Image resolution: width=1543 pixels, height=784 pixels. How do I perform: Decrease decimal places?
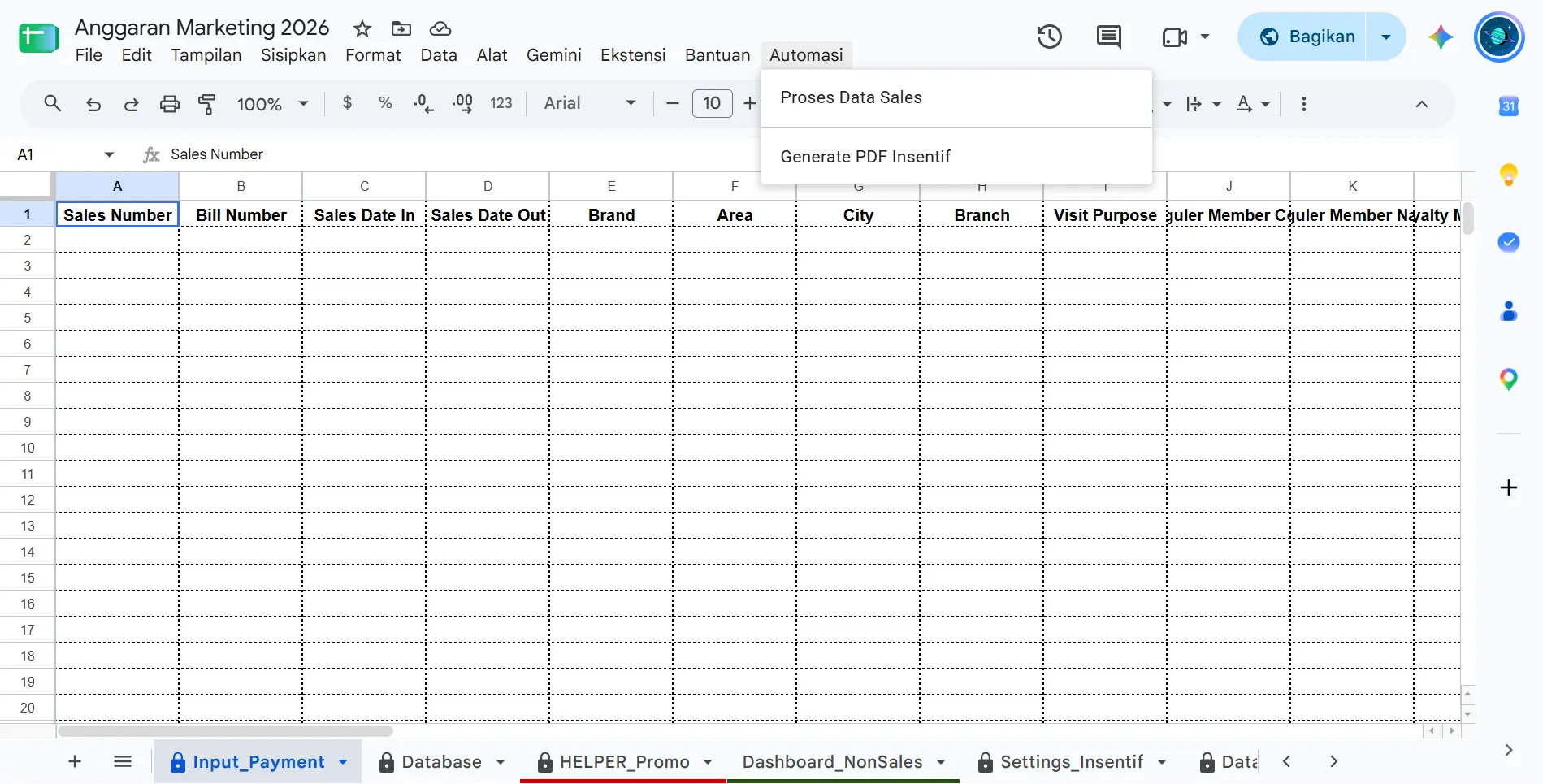pos(423,103)
